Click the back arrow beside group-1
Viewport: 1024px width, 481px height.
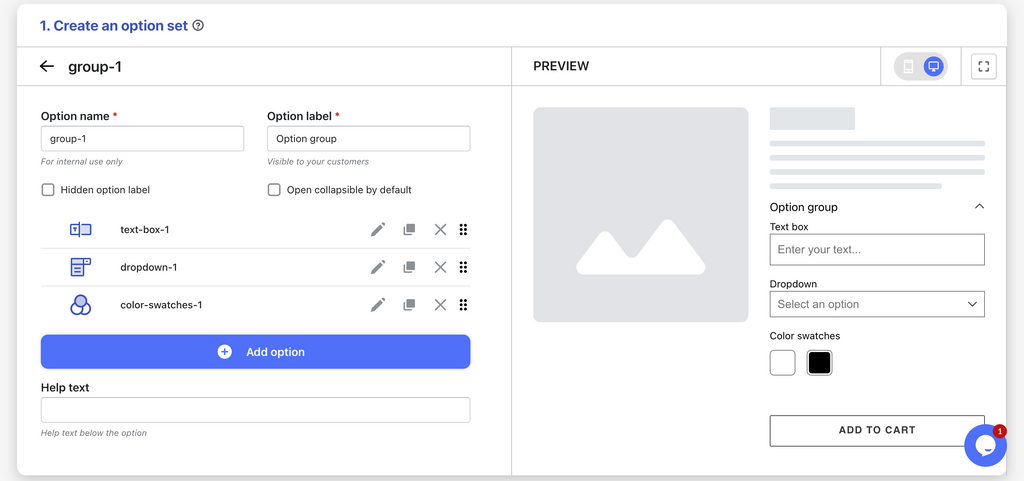click(46, 66)
